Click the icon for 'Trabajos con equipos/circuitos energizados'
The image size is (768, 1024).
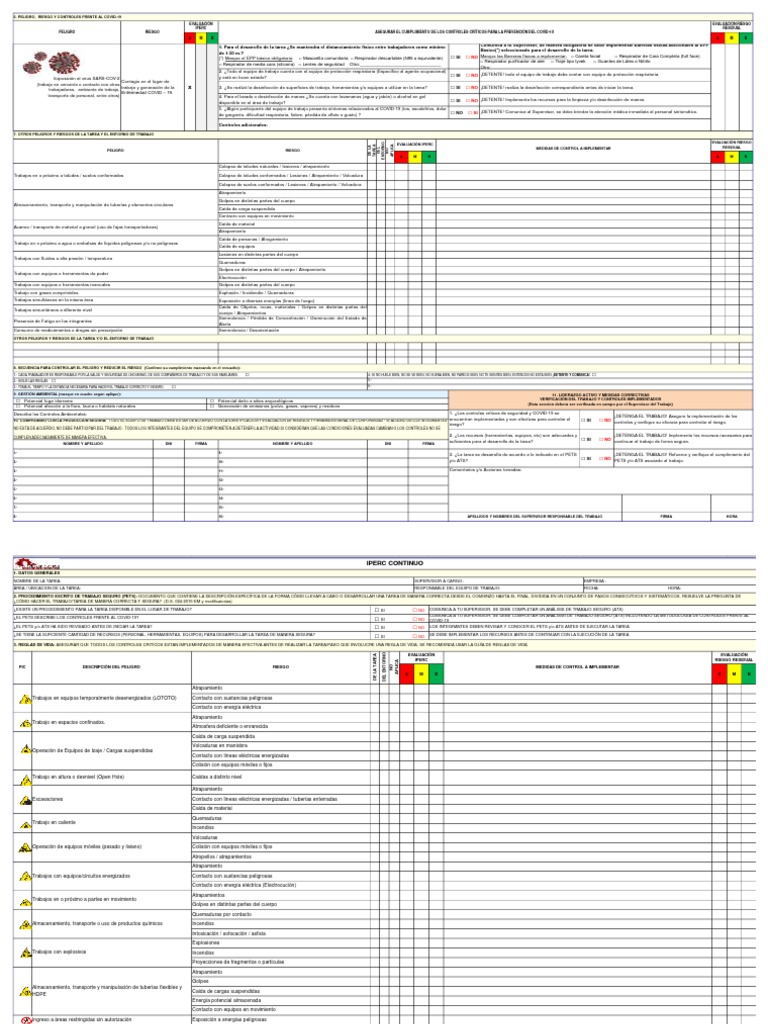25,876
